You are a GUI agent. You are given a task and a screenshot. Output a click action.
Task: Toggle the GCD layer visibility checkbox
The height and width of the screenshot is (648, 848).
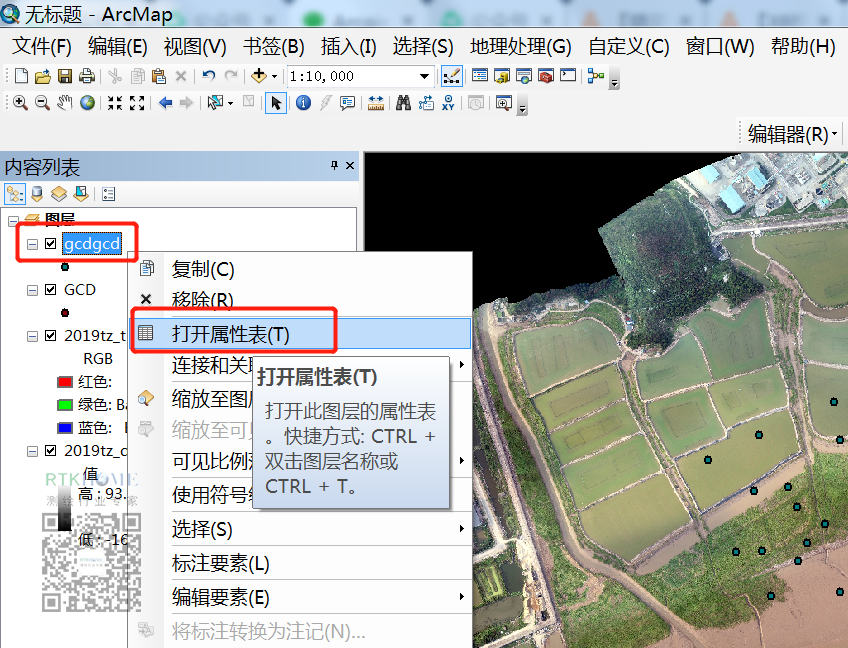tap(51, 290)
